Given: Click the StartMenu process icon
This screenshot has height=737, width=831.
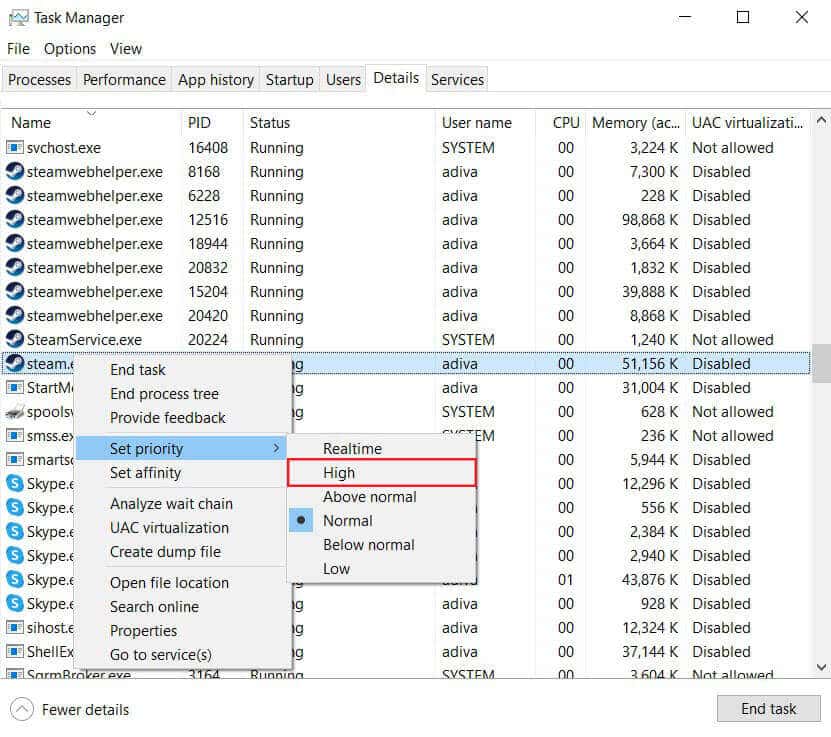Looking at the screenshot, I should (x=15, y=387).
